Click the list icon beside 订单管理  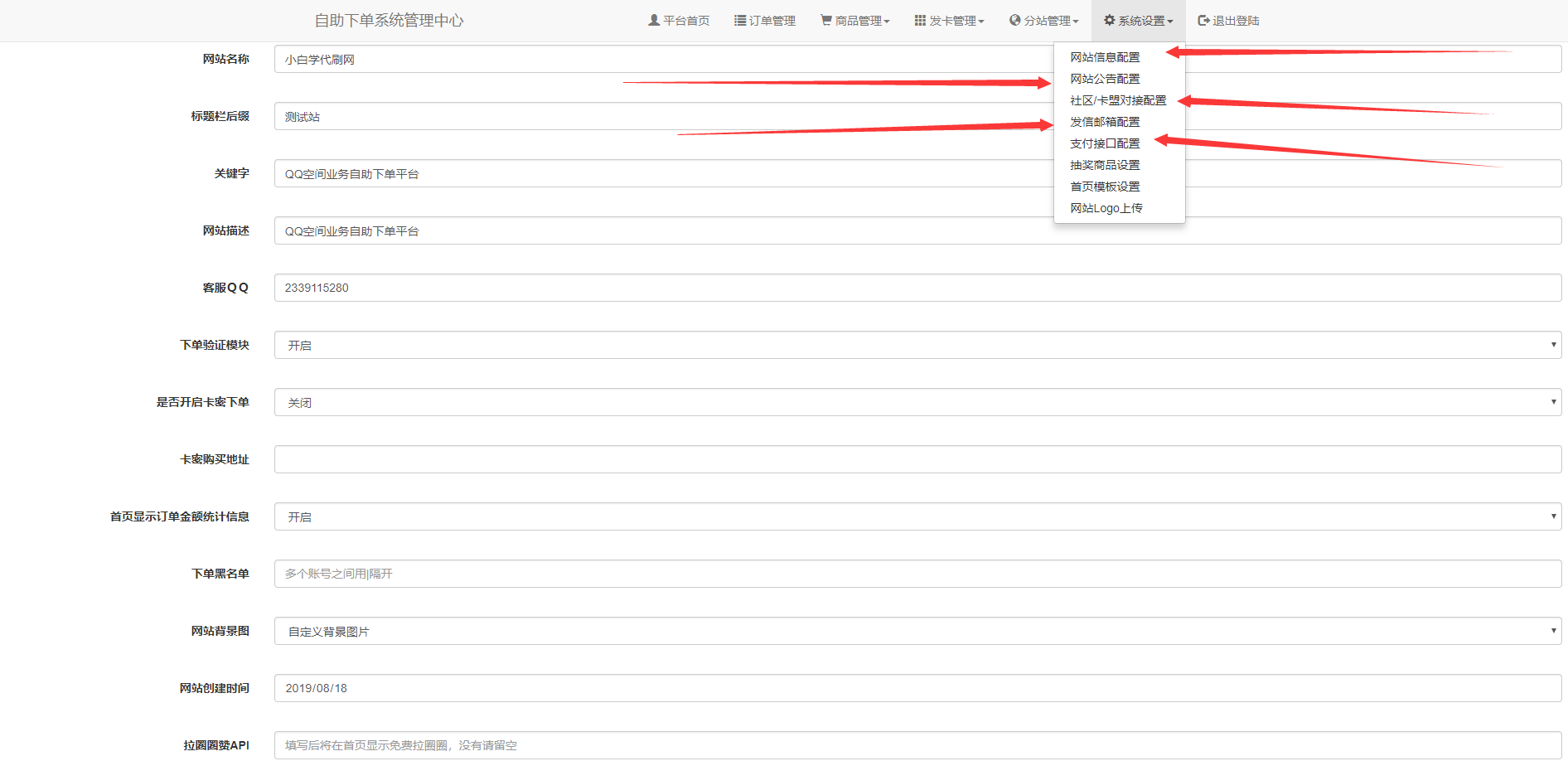740,20
